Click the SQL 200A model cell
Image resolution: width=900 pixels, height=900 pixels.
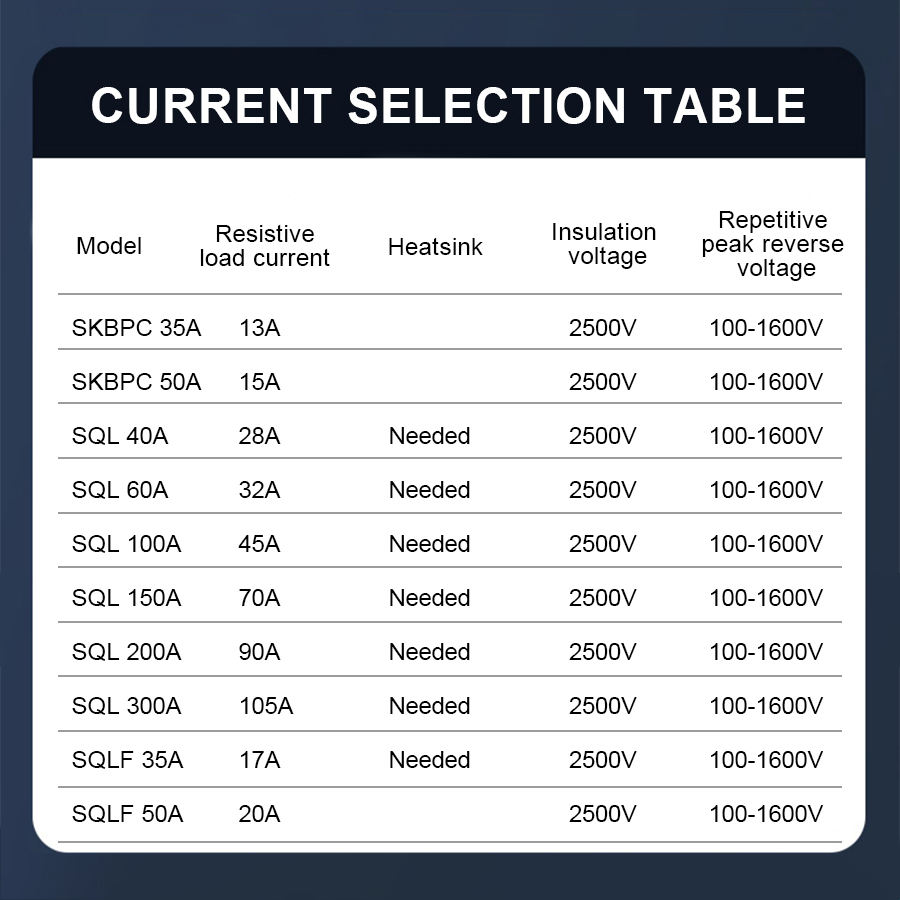tap(126, 652)
